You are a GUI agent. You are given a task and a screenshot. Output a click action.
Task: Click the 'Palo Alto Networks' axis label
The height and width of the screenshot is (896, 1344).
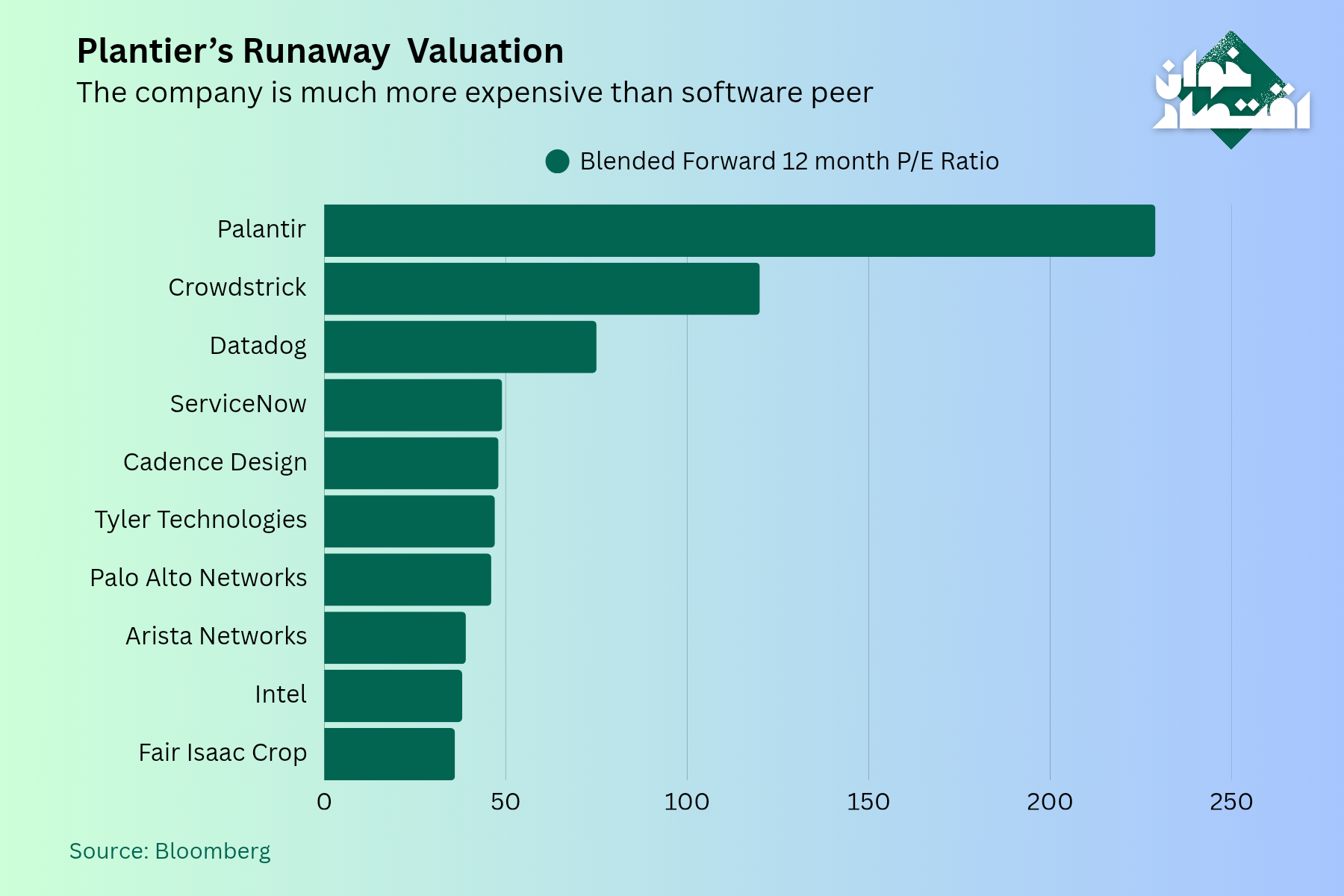click(x=198, y=578)
